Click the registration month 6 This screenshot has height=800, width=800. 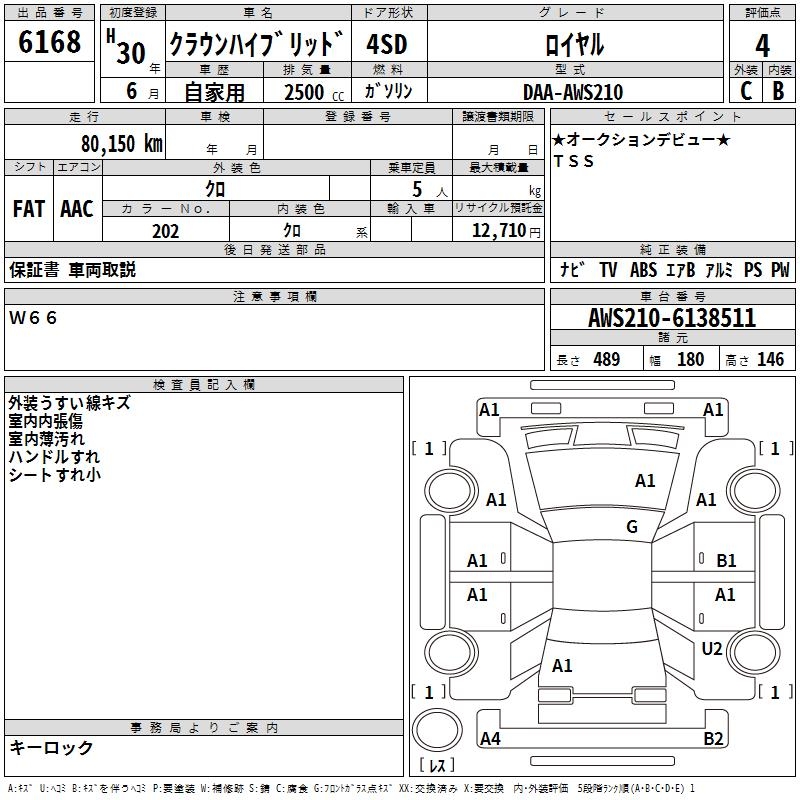click(x=132, y=91)
